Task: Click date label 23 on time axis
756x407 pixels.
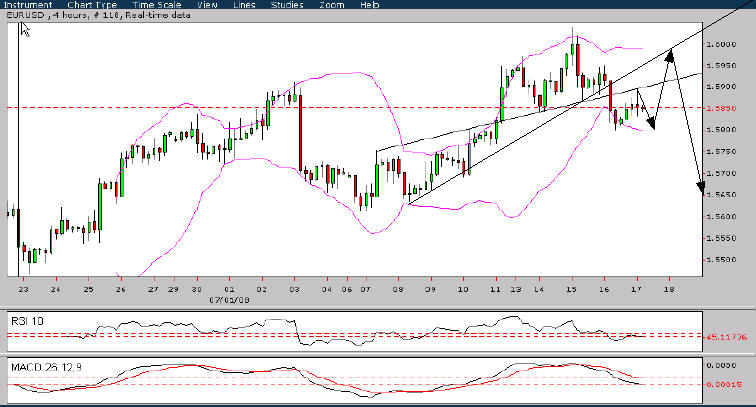Action: tap(23, 290)
